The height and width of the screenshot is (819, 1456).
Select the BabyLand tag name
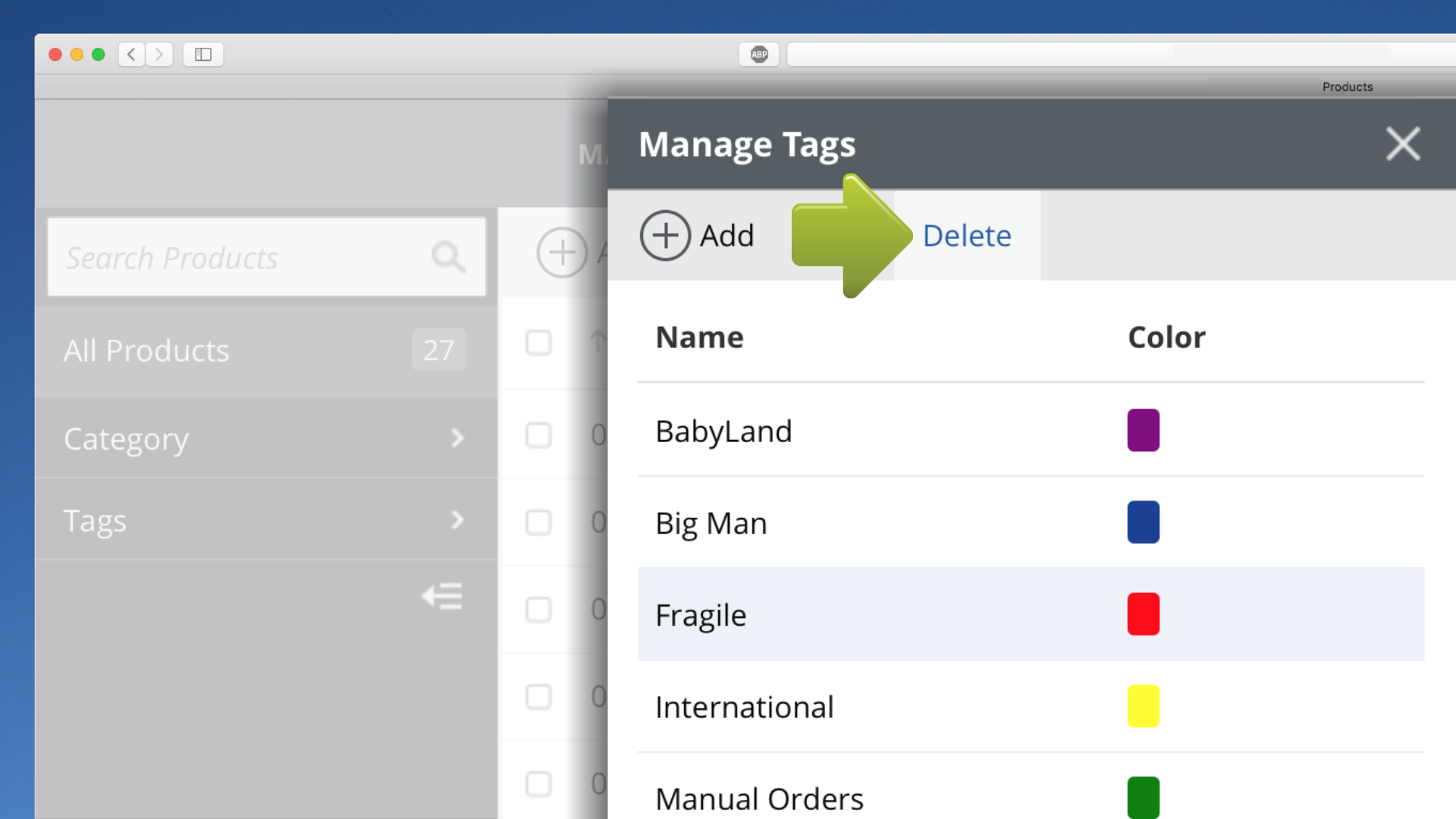723,431
